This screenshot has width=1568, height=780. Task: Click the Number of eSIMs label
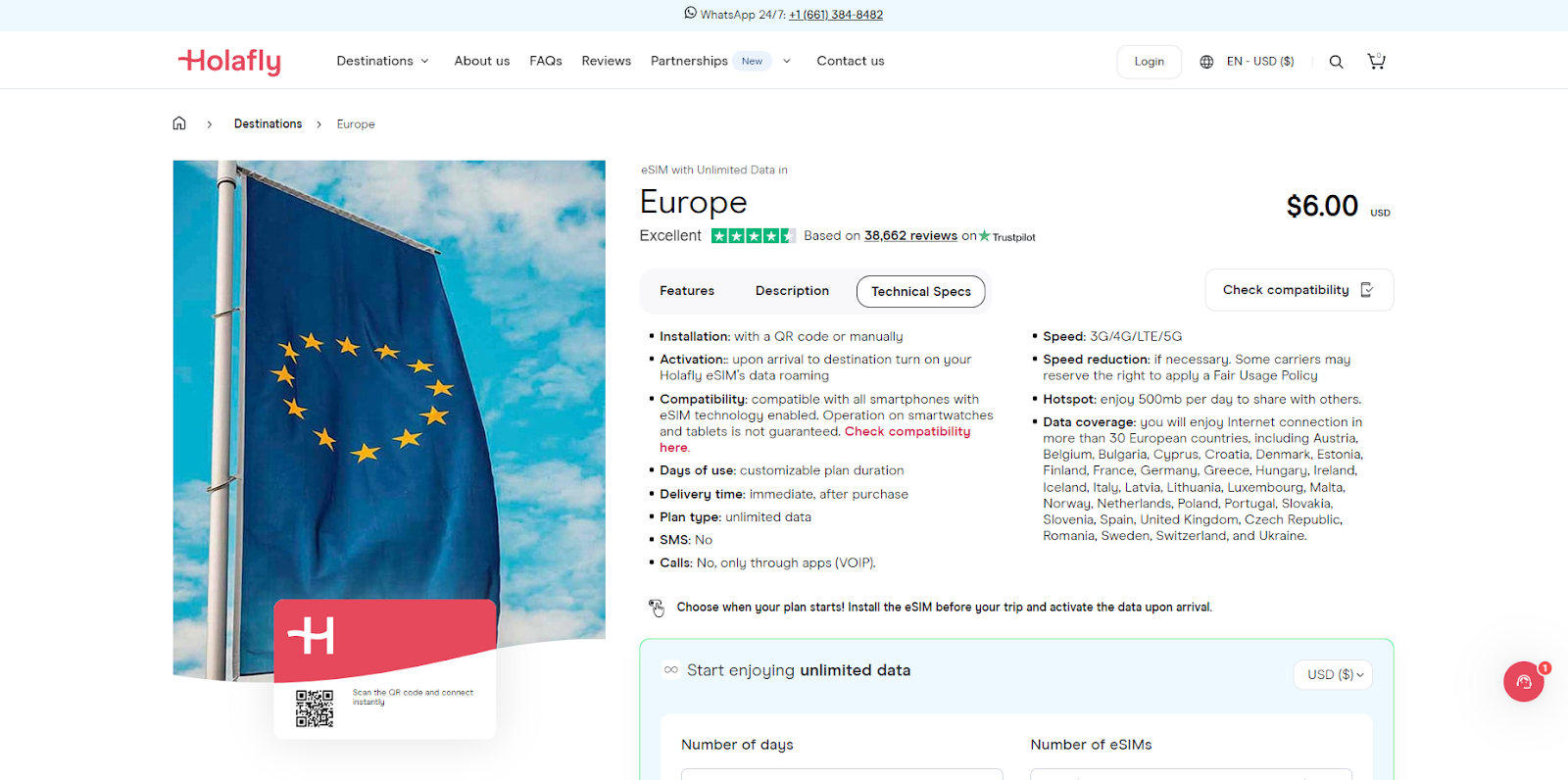point(1091,745)
